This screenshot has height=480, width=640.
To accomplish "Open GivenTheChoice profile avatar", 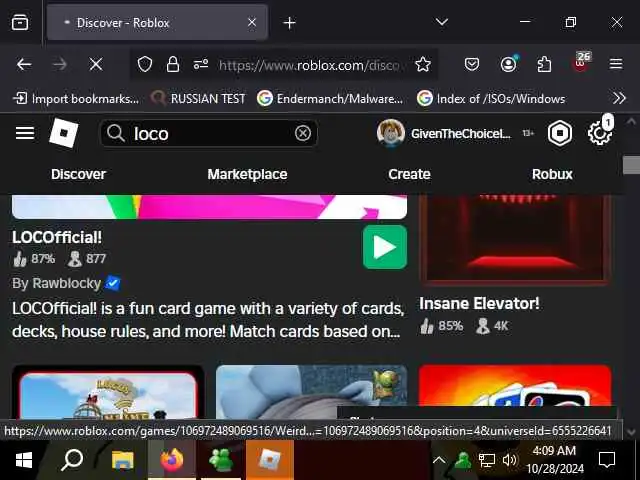I will 391,133.
